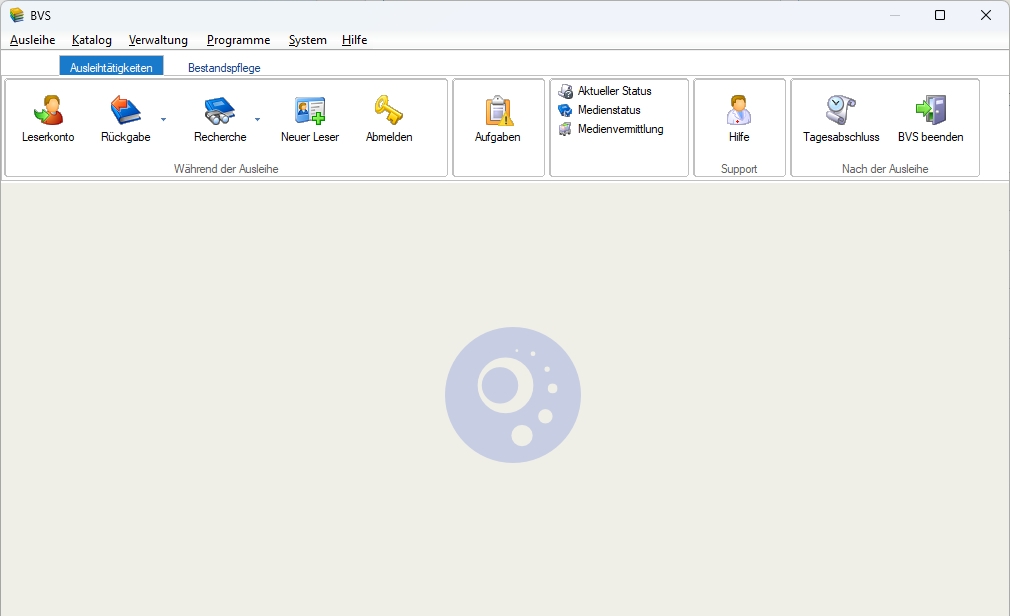The width and height of the screenshot is (1010, 616).
Task: Open the System menu
Action: pos(307,40)
